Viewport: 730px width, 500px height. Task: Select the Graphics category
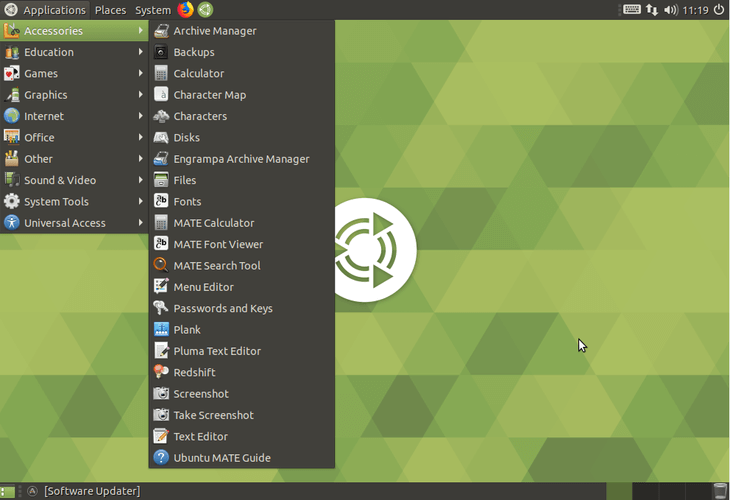(74, 95)
